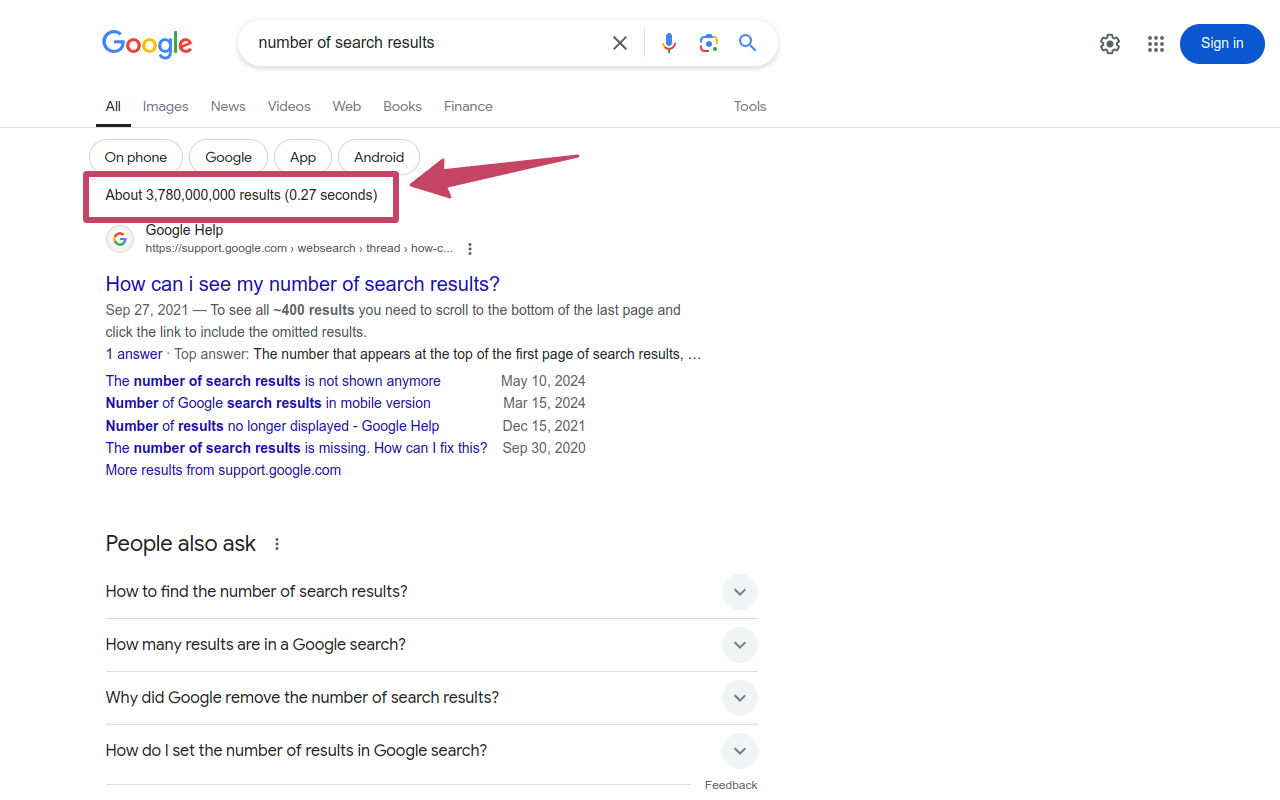
Task: Open three-dot menu beside People also ask
Action: click(277, 544)
